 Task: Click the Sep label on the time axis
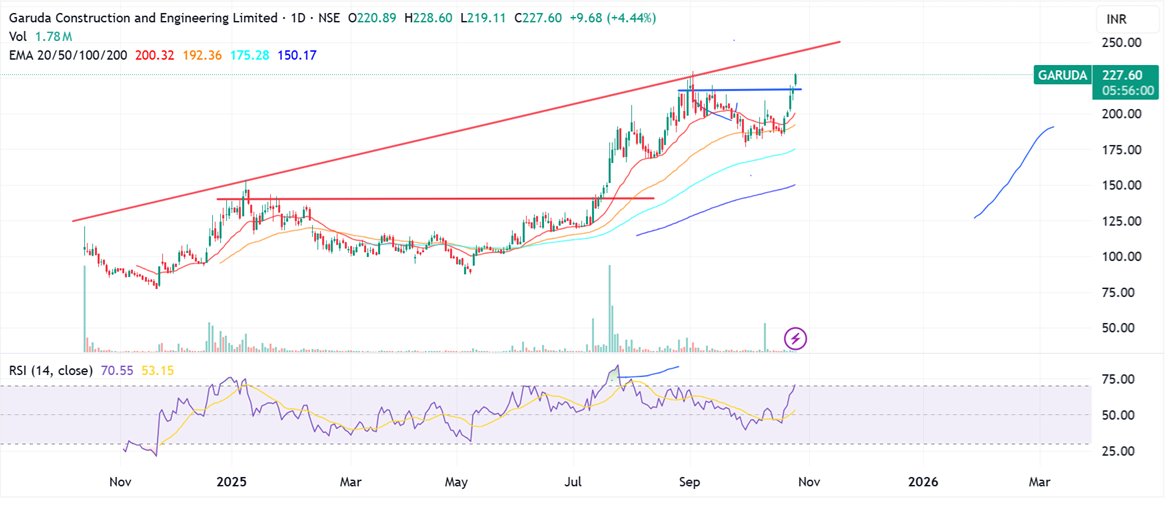689,481
